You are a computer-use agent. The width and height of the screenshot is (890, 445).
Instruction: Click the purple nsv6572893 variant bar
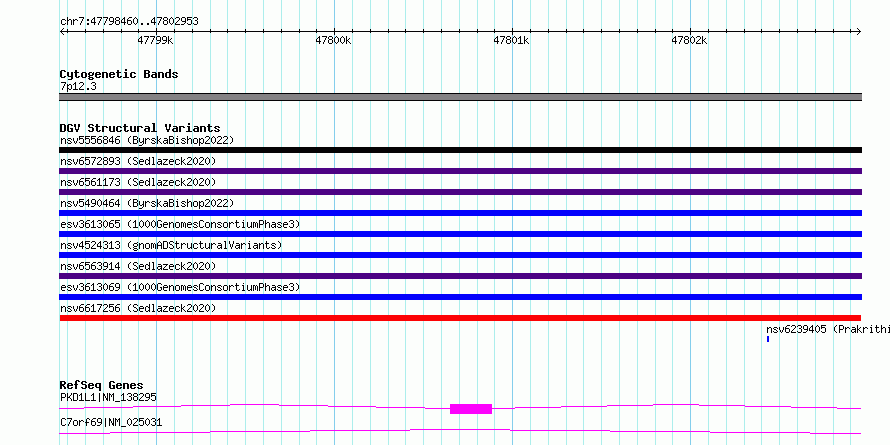tap(460, 171)
